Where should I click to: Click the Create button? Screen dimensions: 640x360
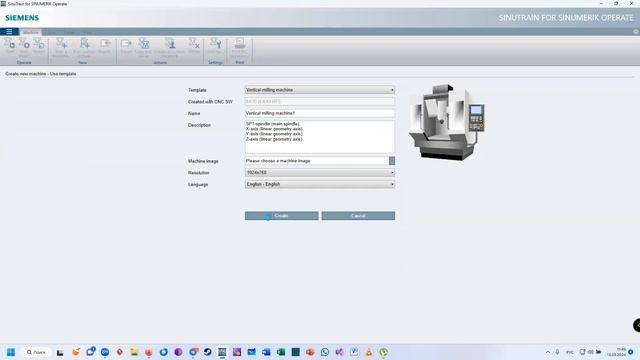(282, 216)
